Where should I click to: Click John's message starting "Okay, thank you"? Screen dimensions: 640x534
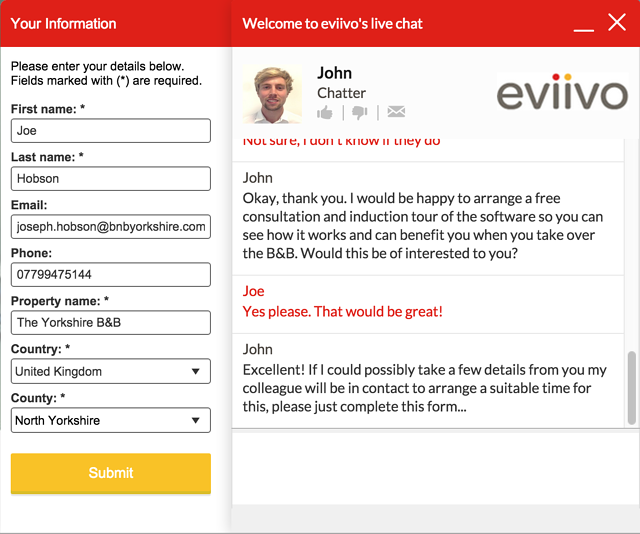coord(422,226)
